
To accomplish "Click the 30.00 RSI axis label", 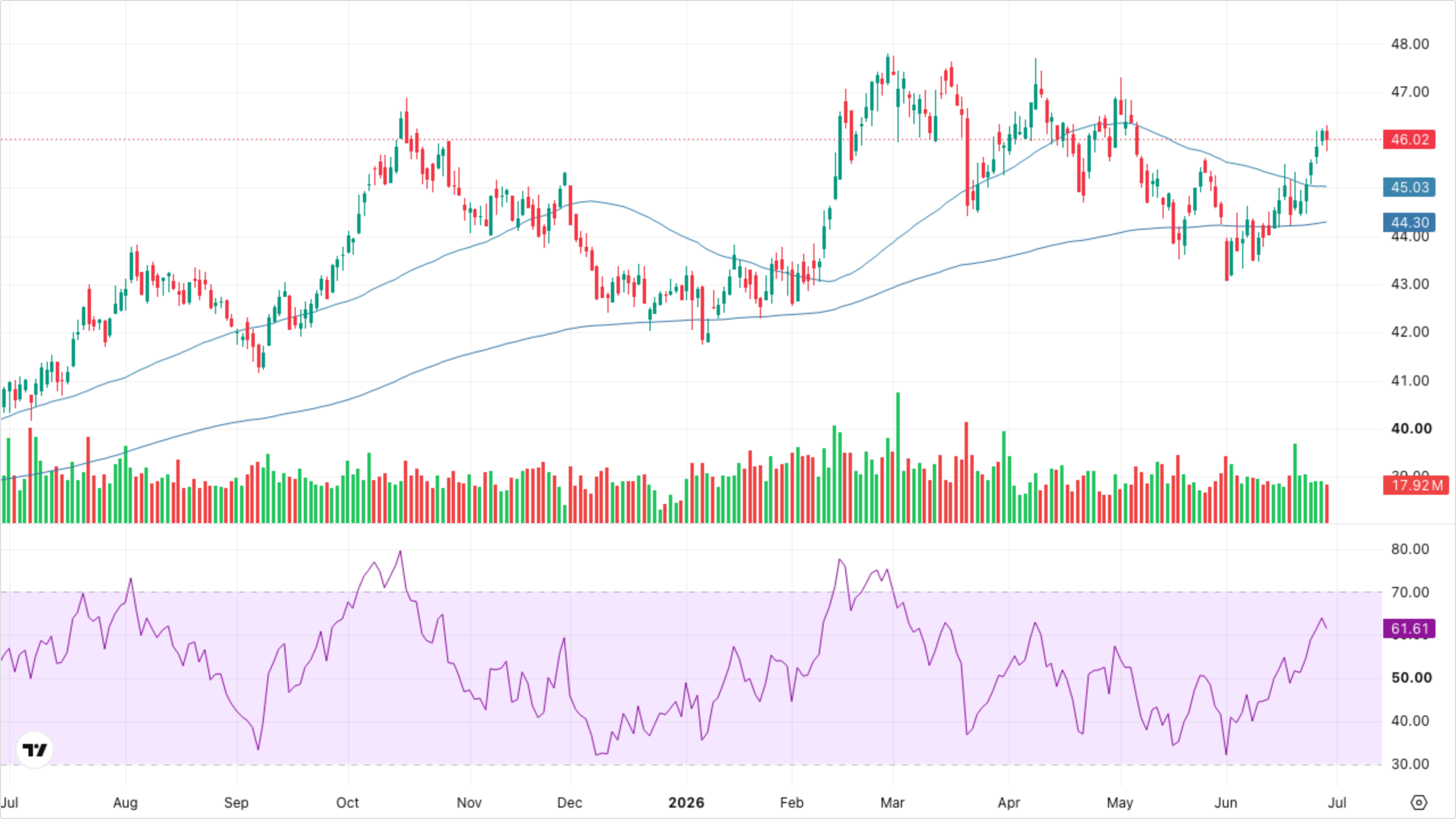I will [1410, 764].
